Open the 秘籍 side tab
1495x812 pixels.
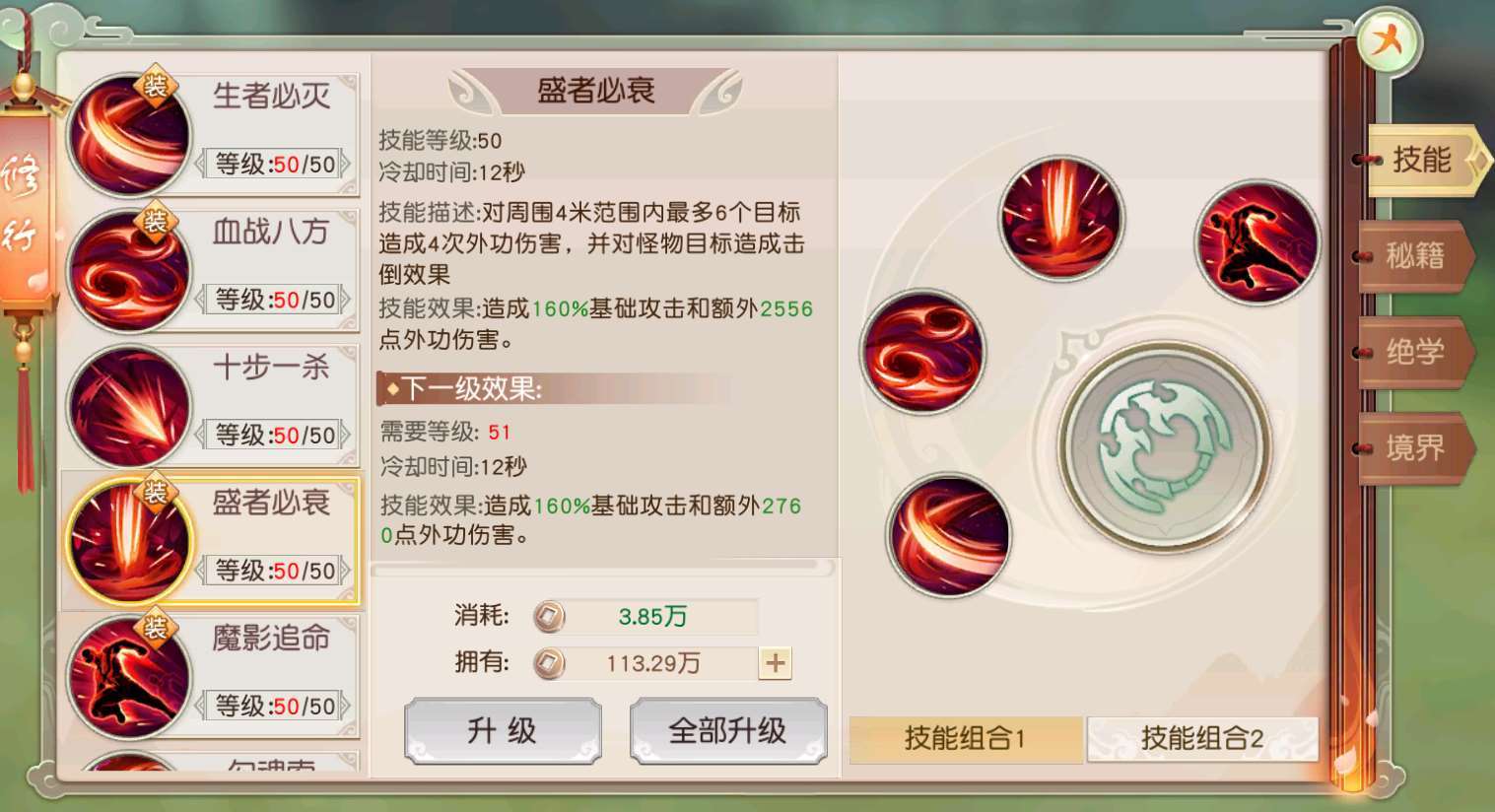[1416, 256]
